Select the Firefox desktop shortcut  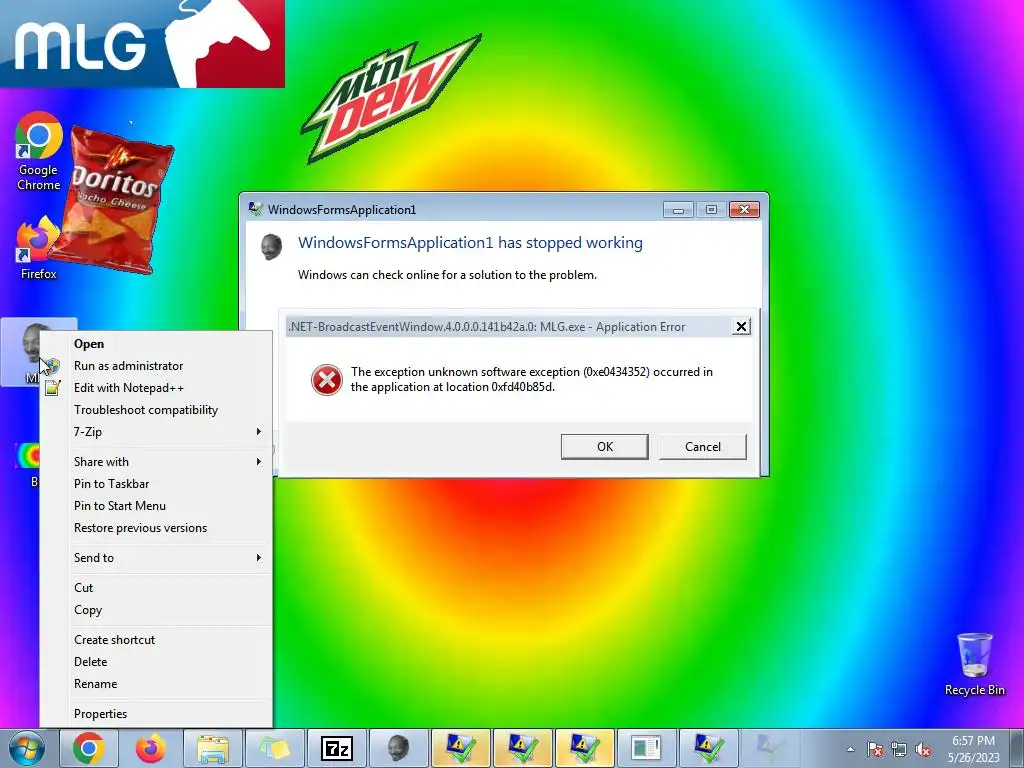[x=39, y=248]
